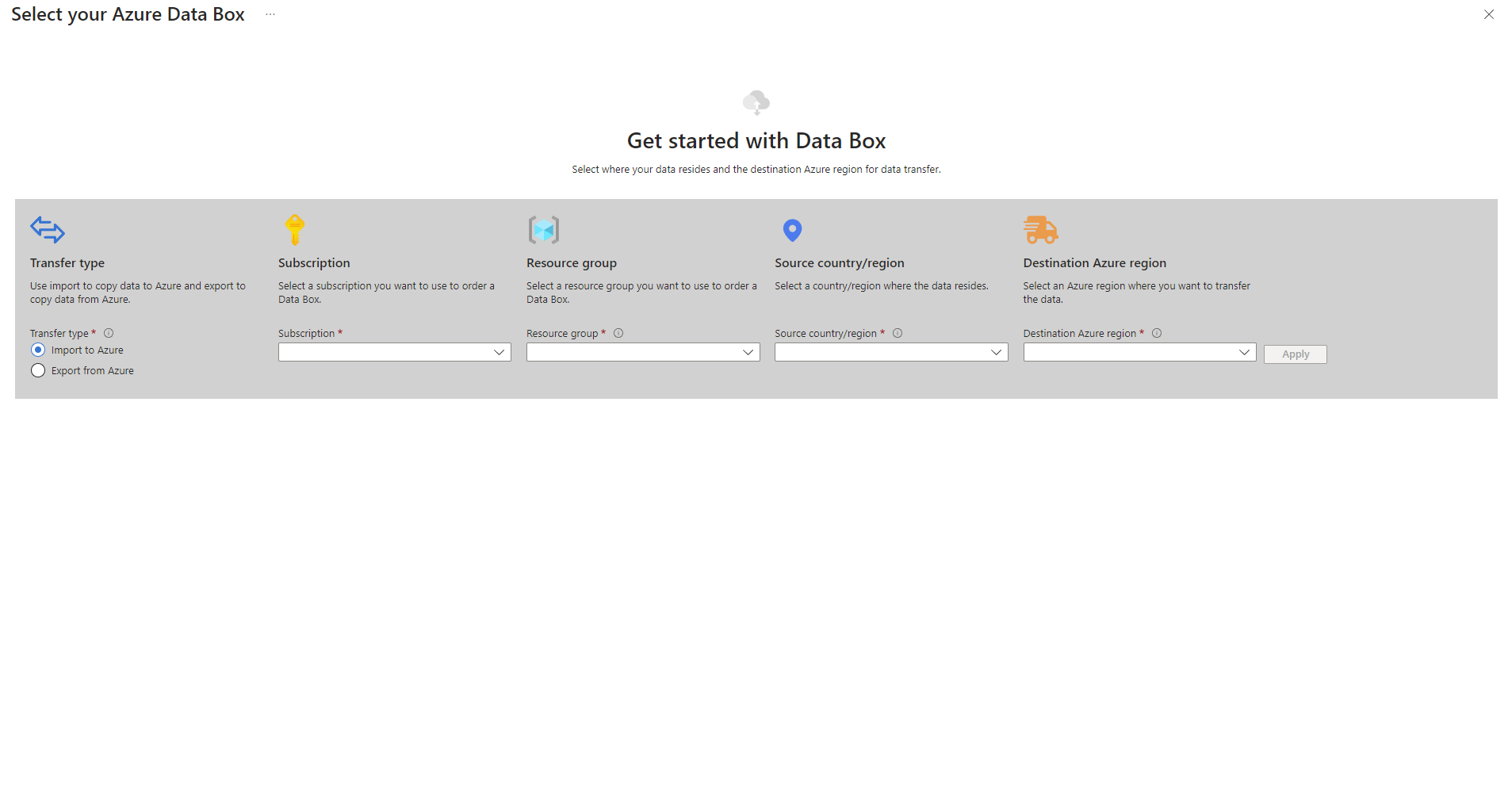The height and width of the screenshot is (796, 1512).
Task: Click the Transfer type arrows icon
Action: click(48, 230)
